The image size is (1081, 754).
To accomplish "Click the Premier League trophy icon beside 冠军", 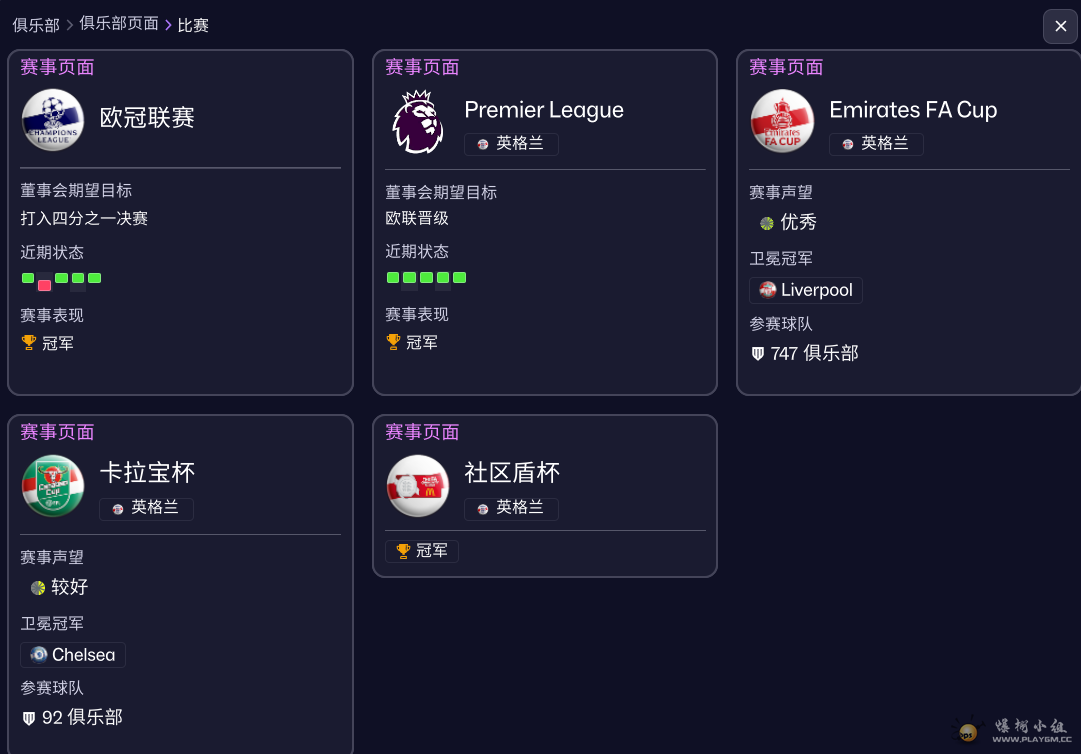I will pos(393,342).
